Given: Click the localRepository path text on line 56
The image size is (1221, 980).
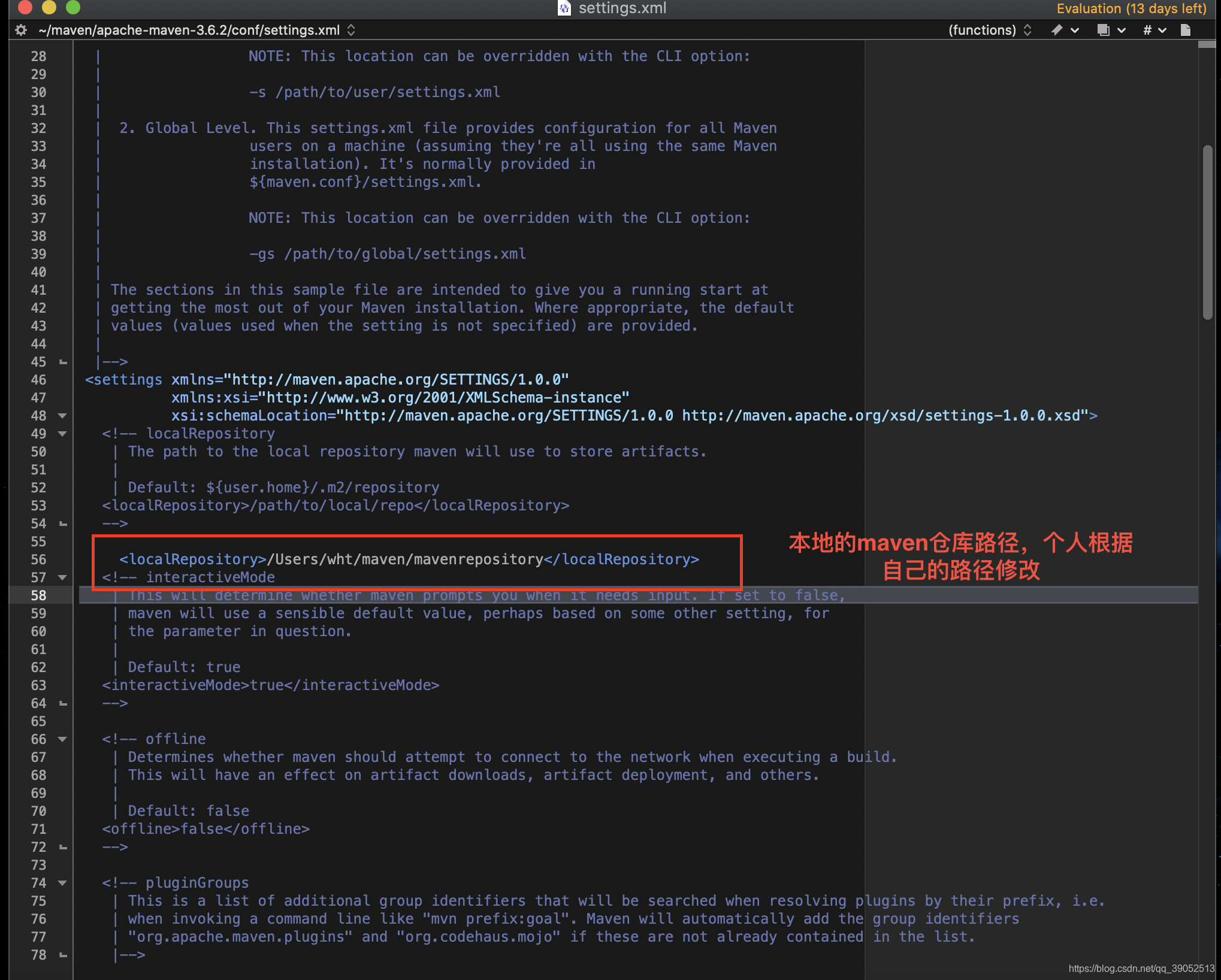Looking at the screenshot, I should pyautogui.click(x=405, y=559).
